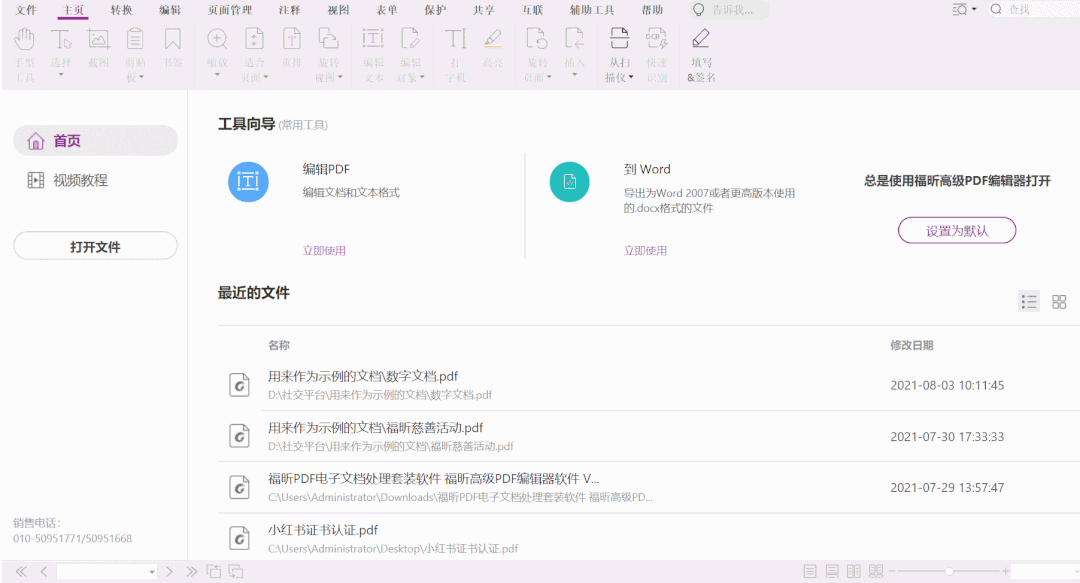Click the 打开文件 button
The image size is (1080, 583).
[95, 245]
